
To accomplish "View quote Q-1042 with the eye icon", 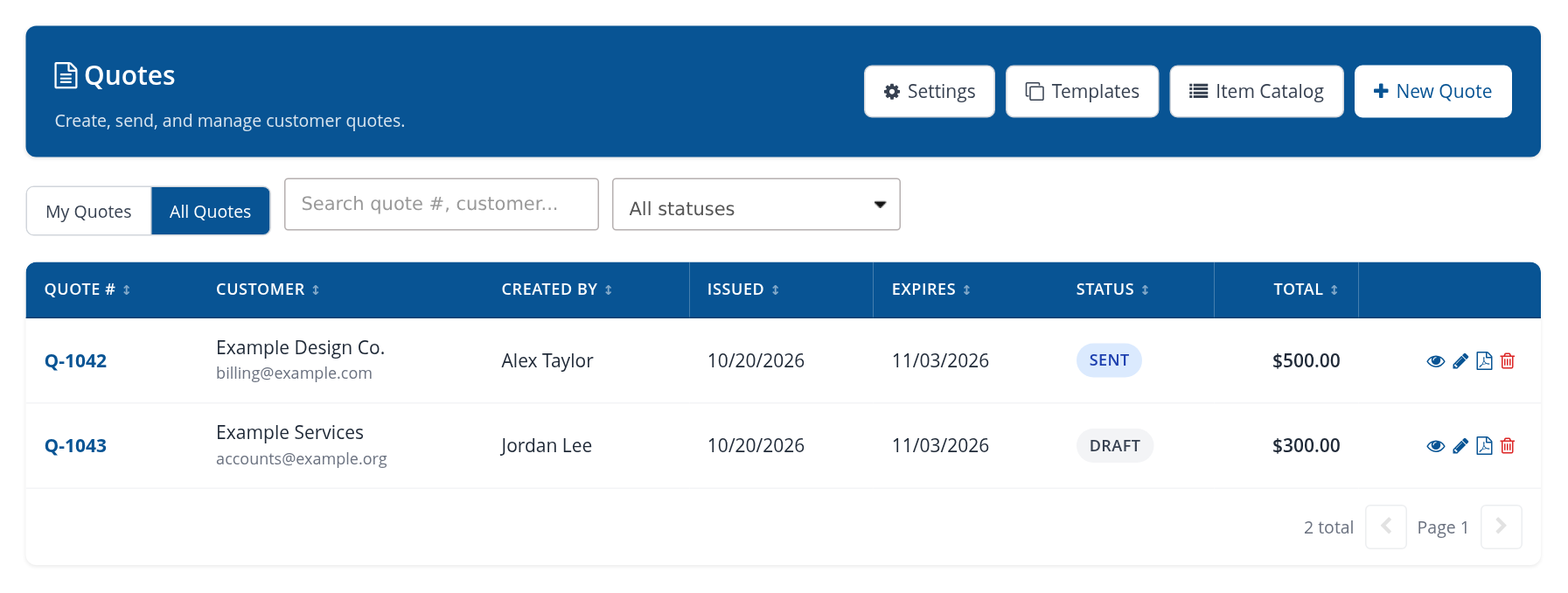I will pos(1435,361).
